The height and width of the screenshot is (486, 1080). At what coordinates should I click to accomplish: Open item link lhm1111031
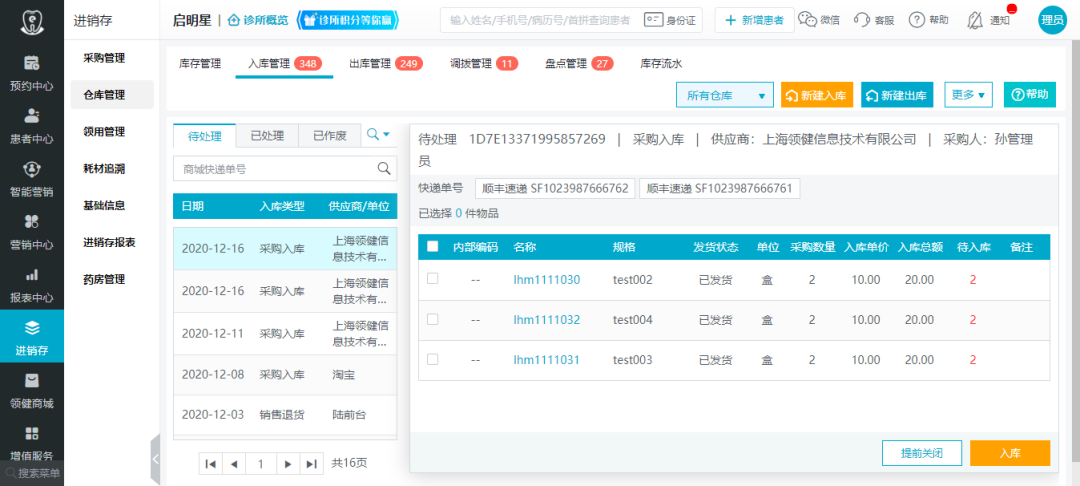pos(547,359)
